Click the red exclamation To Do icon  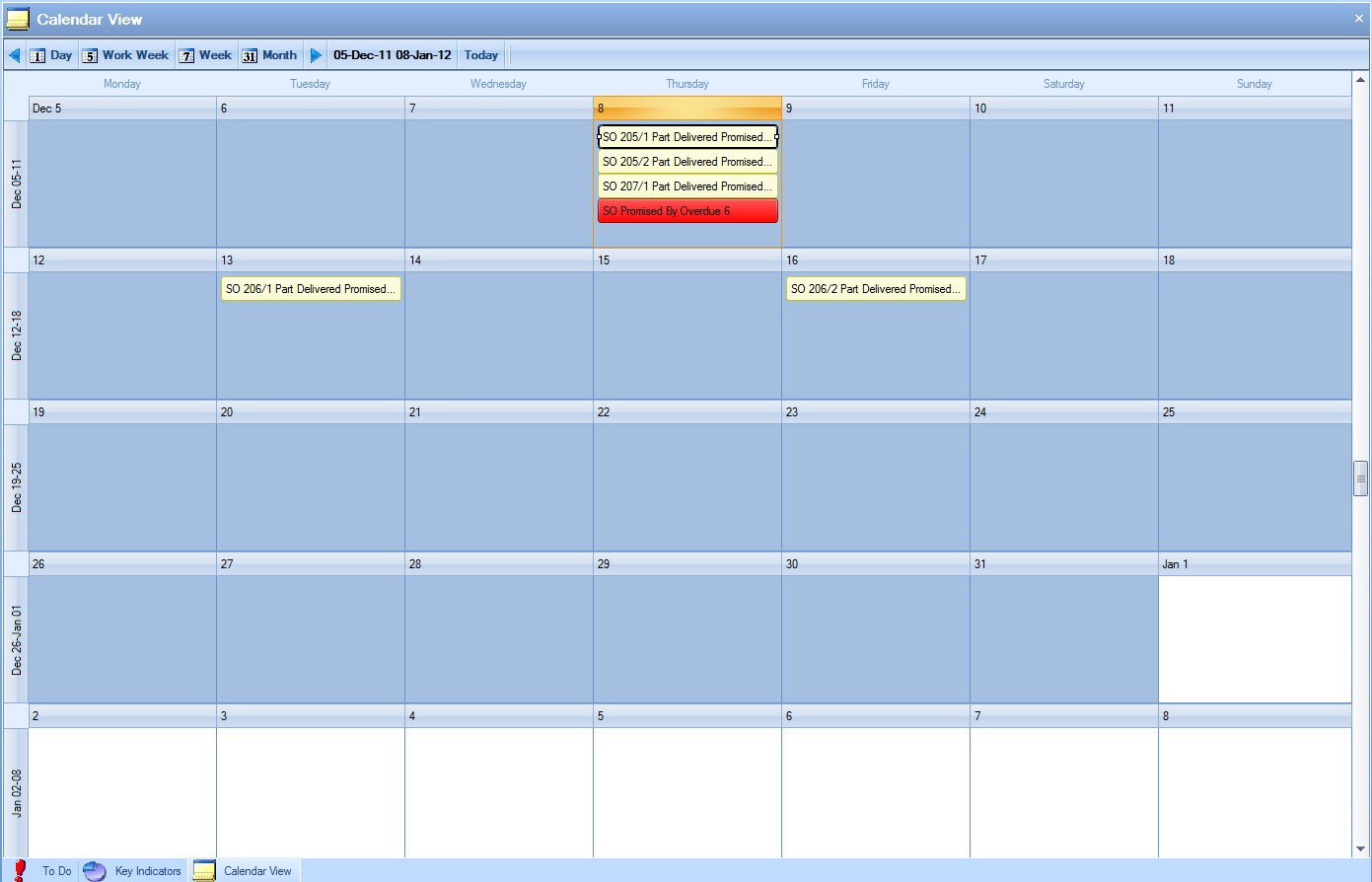point(20,870)
